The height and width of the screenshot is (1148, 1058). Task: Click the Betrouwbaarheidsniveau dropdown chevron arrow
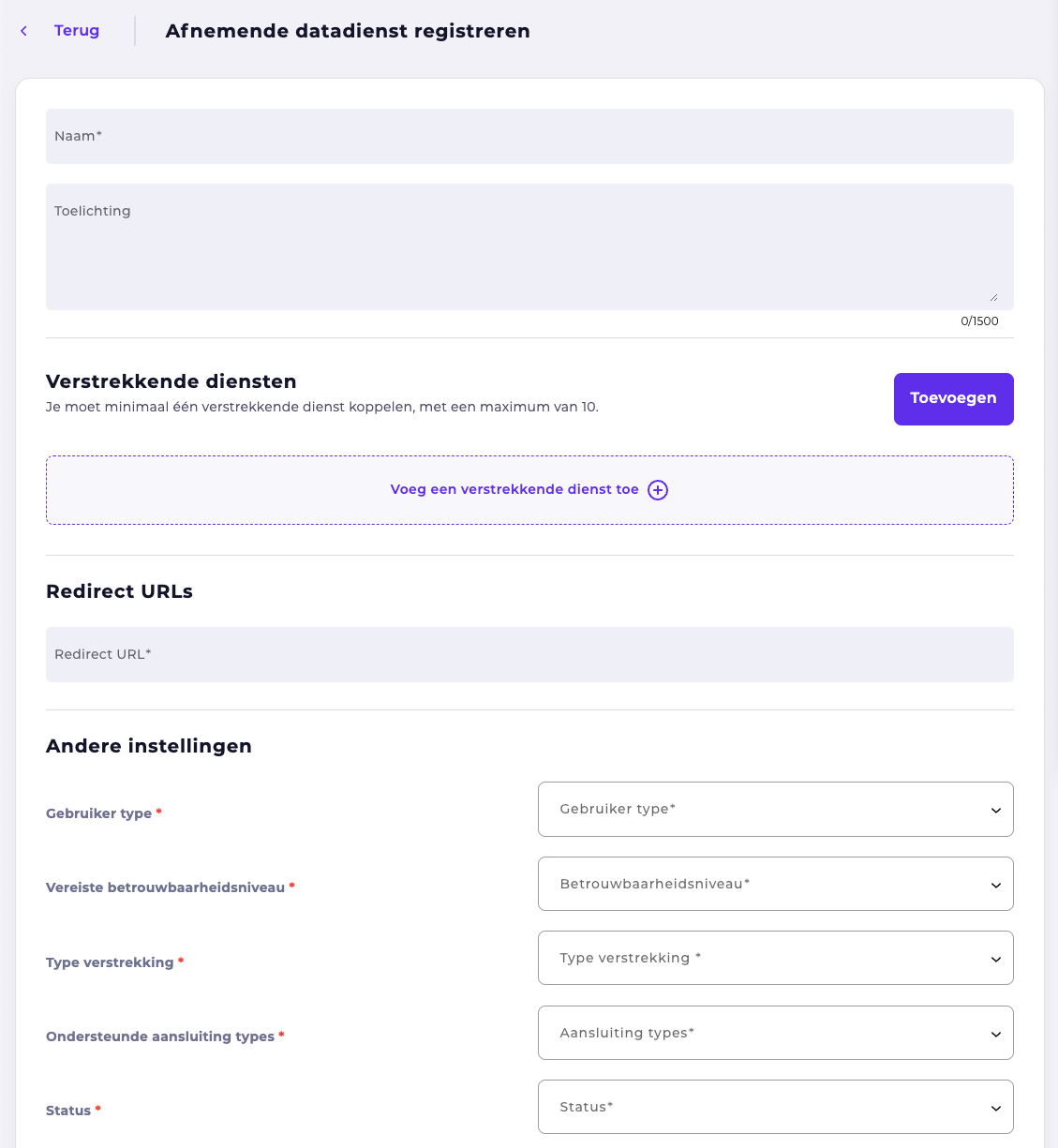(996, 886)
